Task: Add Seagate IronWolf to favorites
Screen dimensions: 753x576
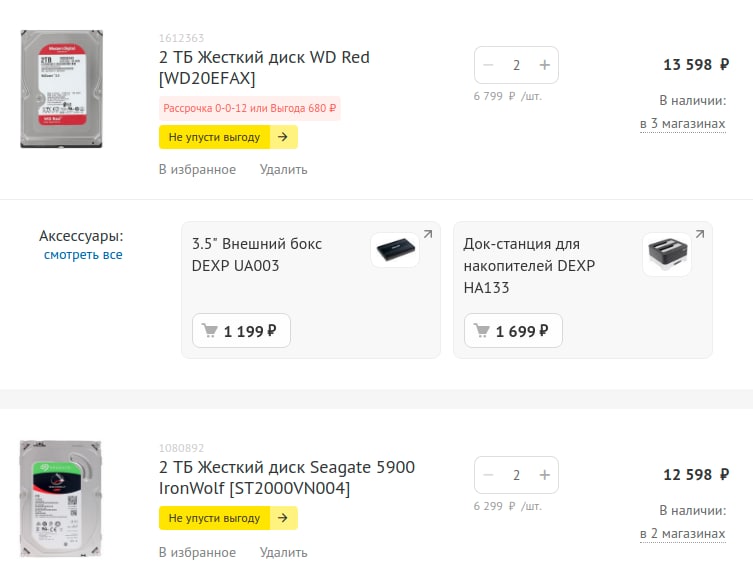Action: tap(197, 552)
